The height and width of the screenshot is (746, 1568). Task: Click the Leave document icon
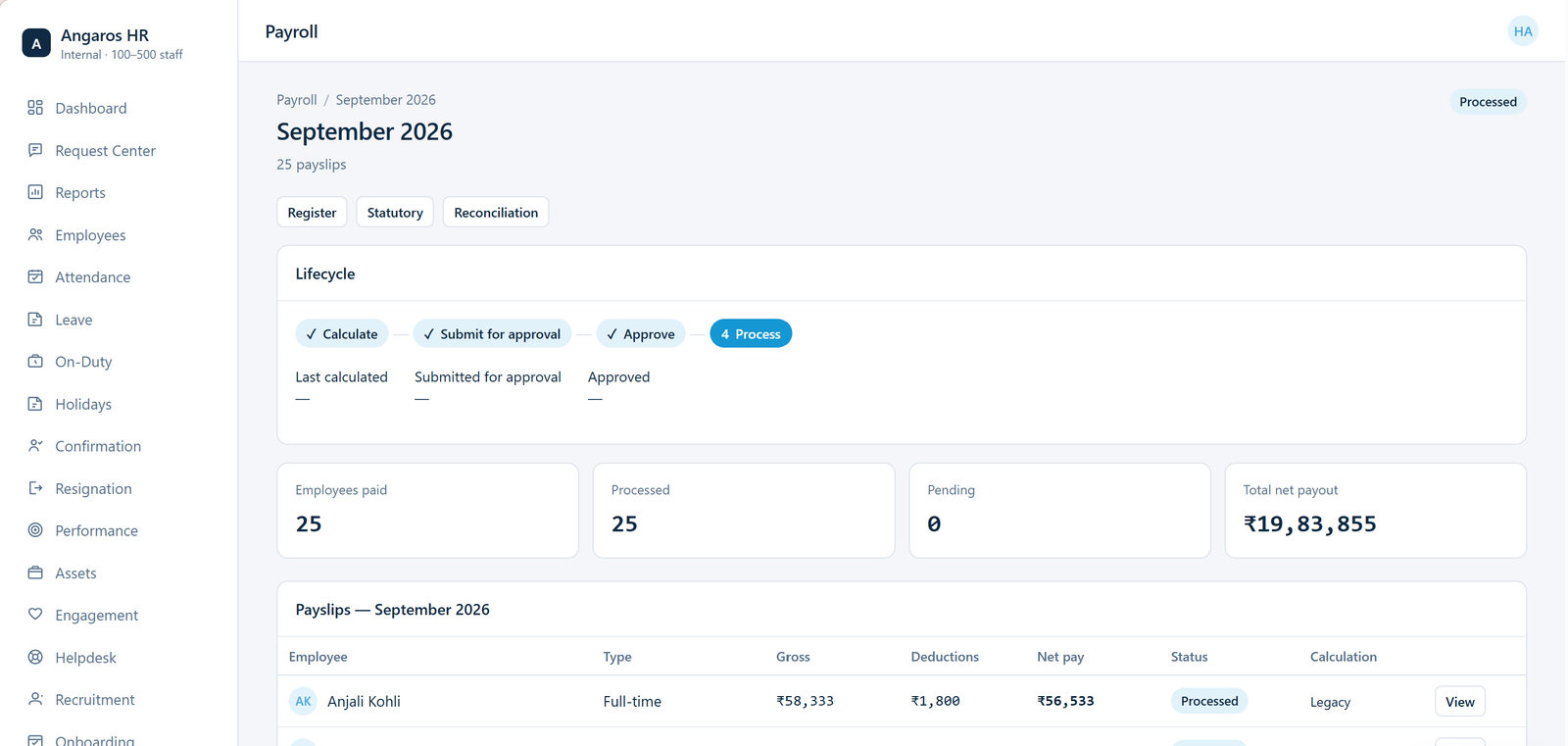pos(35,319)
